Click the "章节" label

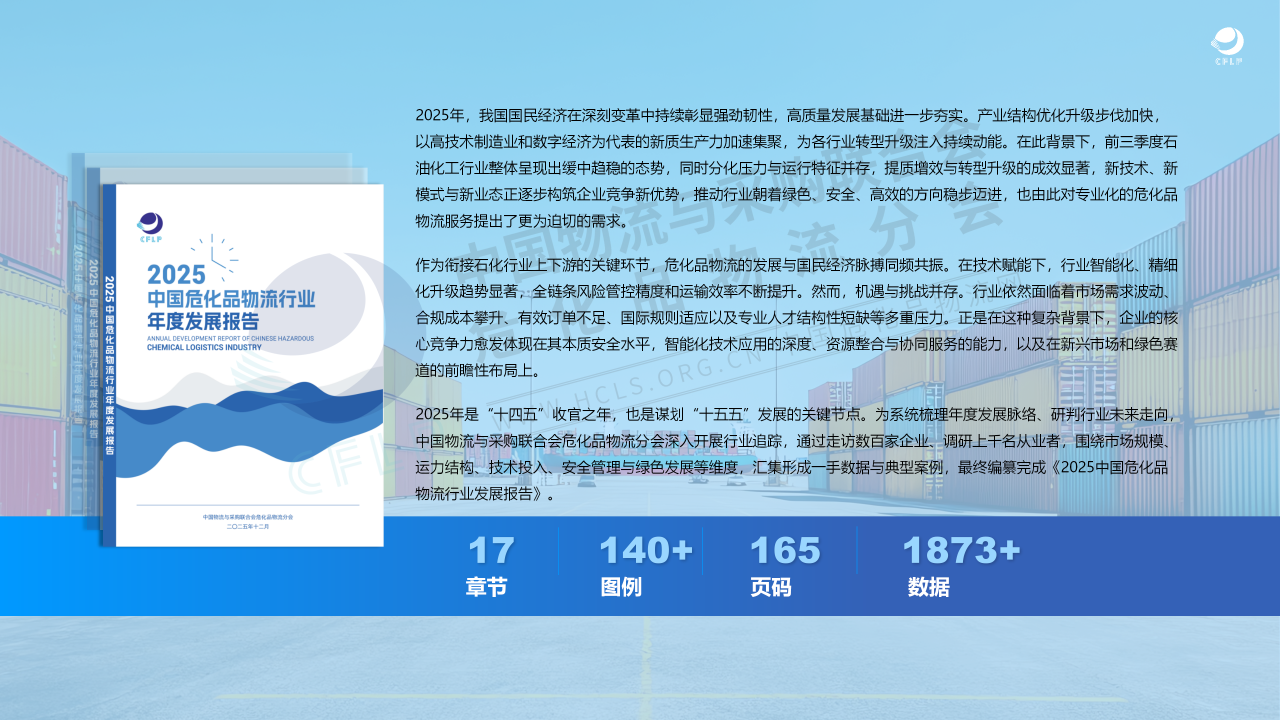click(x=486, y=588)
